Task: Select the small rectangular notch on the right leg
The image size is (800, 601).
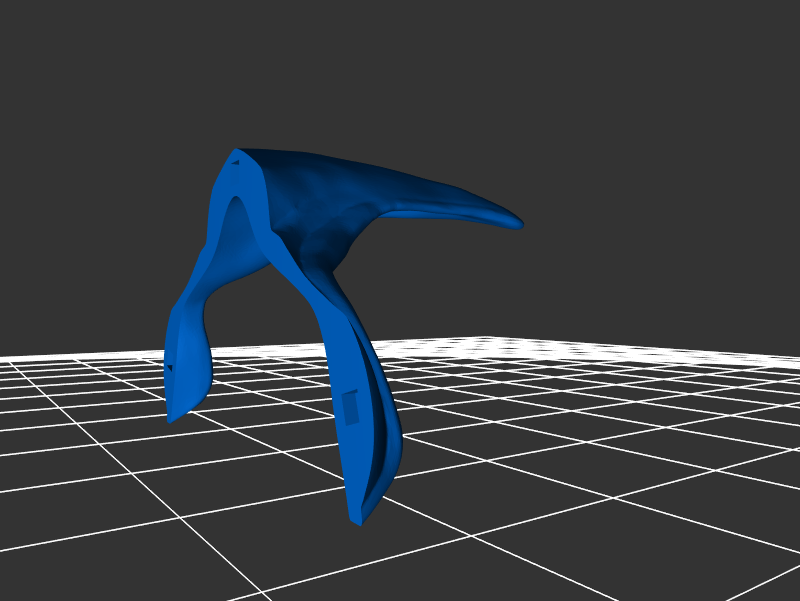Action: coord(351,407)
